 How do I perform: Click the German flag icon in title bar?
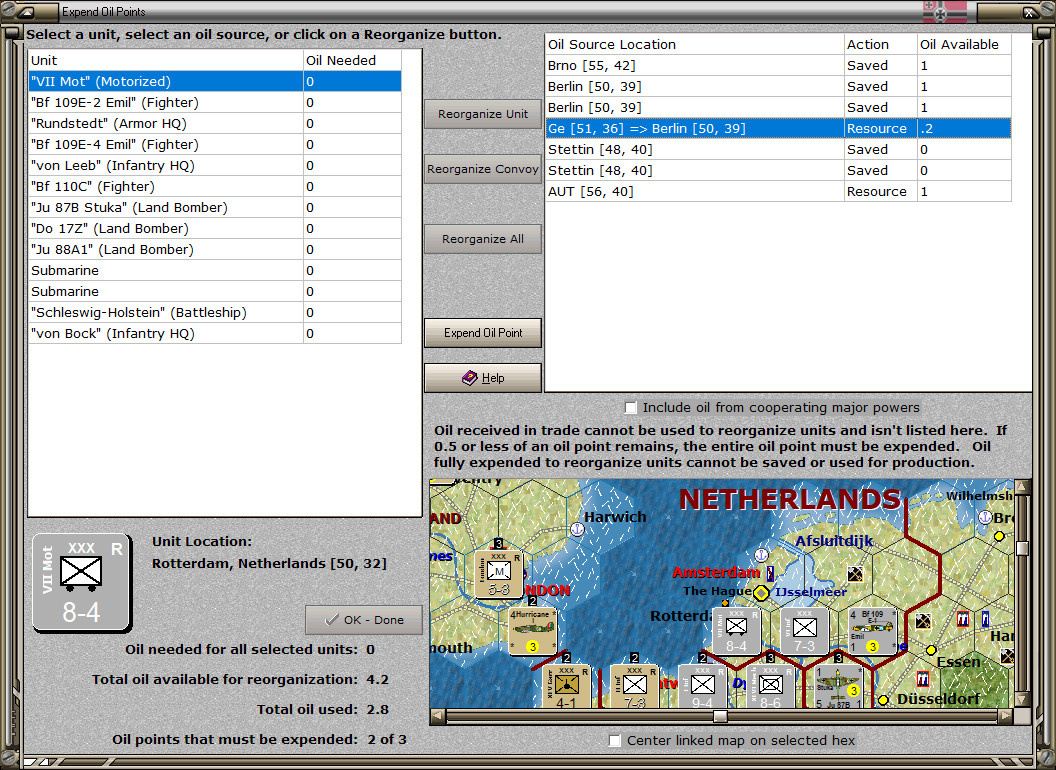[x=944, y=11]
